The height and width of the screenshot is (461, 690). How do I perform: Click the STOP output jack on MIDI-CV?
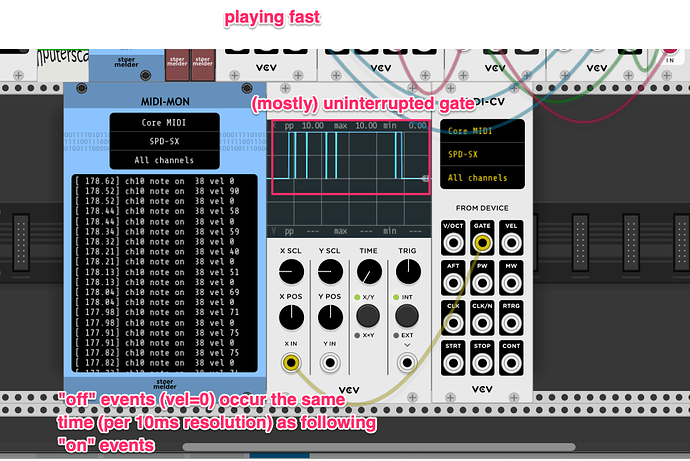point(482,363)
